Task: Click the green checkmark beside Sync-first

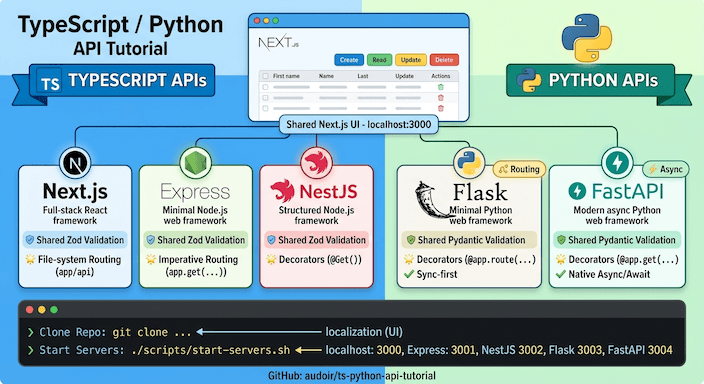Action: pyautogui.click(x=409, y=274)
